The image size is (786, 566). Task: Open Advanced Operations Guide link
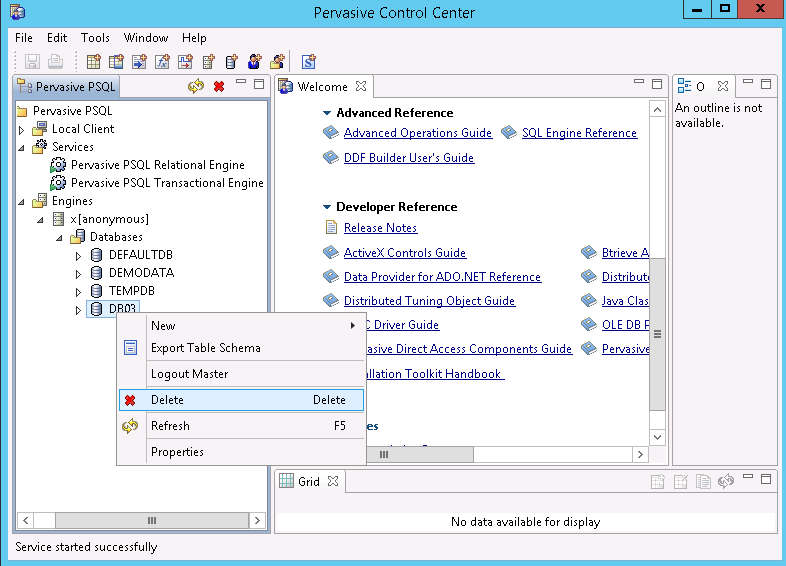tap(417, 133)
